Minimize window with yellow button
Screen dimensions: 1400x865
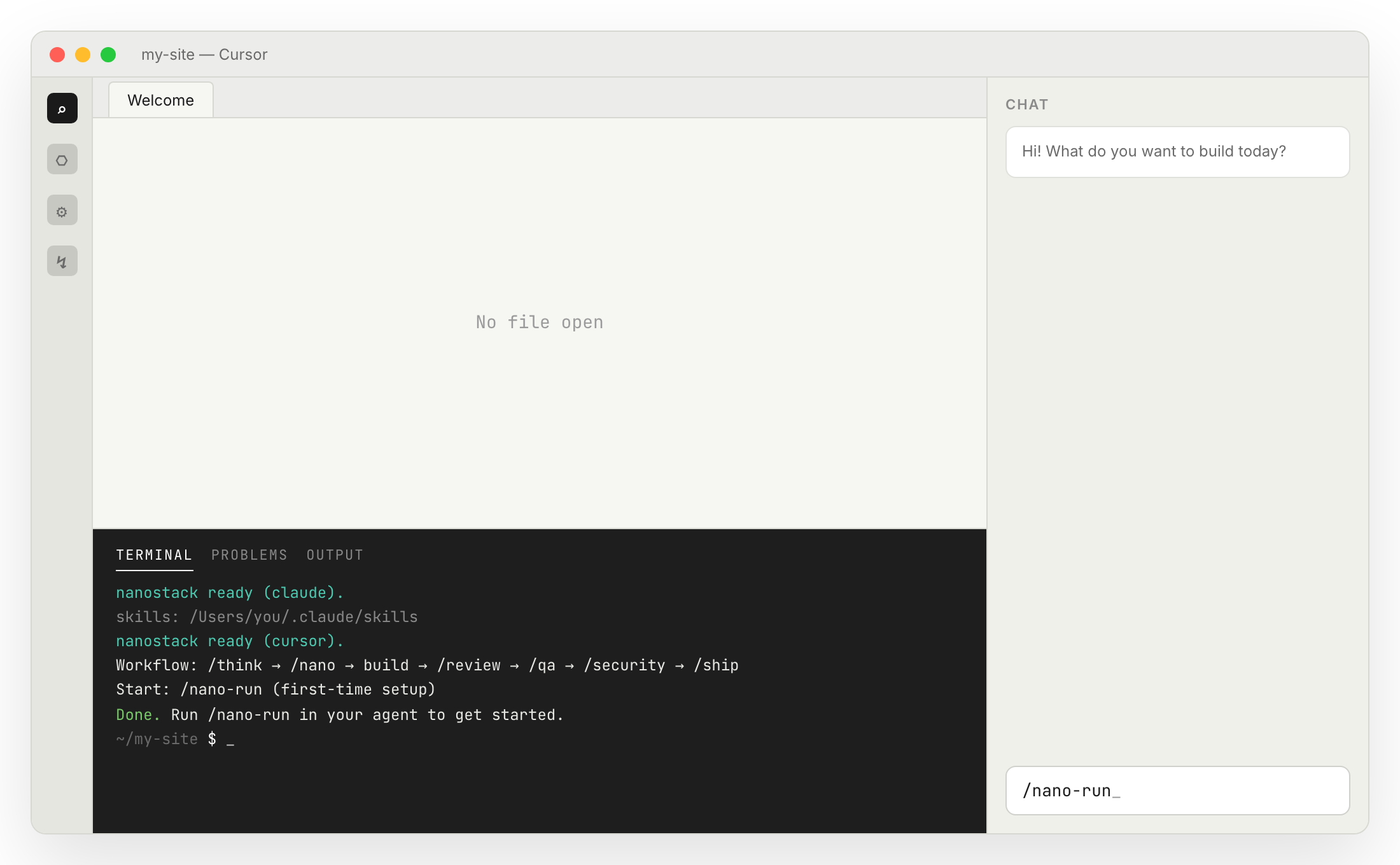(83, 55)
